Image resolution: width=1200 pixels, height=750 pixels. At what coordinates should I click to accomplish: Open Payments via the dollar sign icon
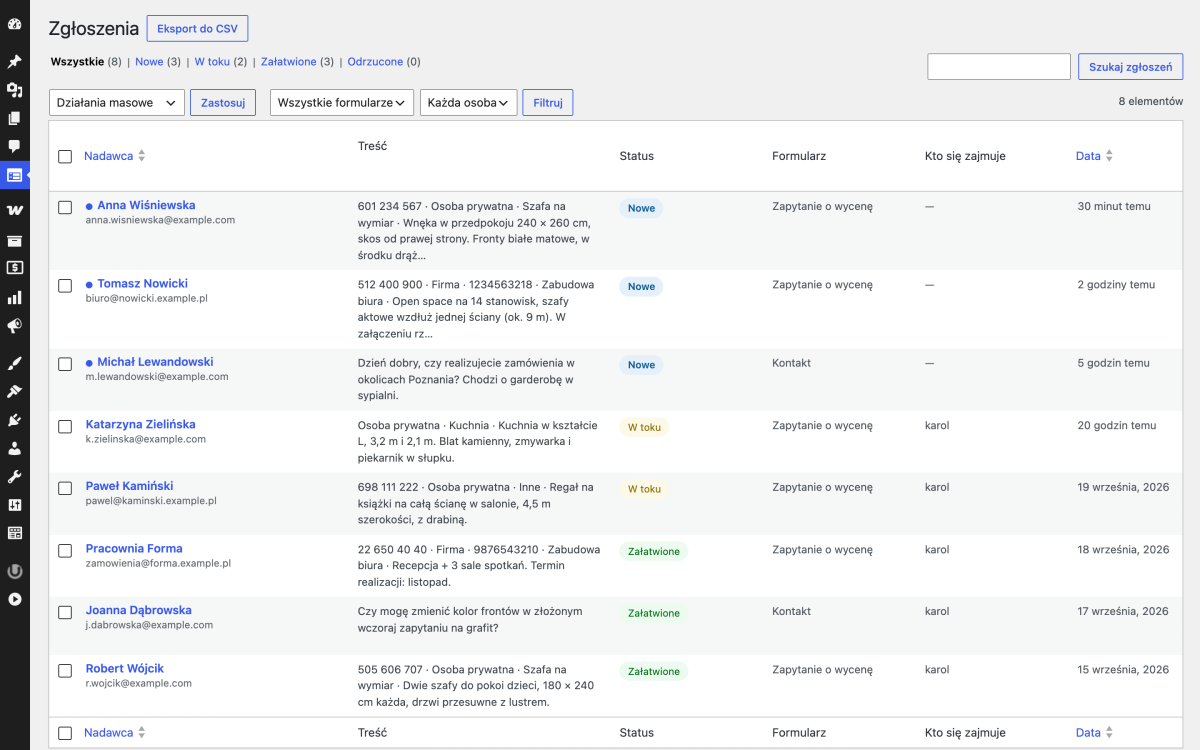pos(15,268)
